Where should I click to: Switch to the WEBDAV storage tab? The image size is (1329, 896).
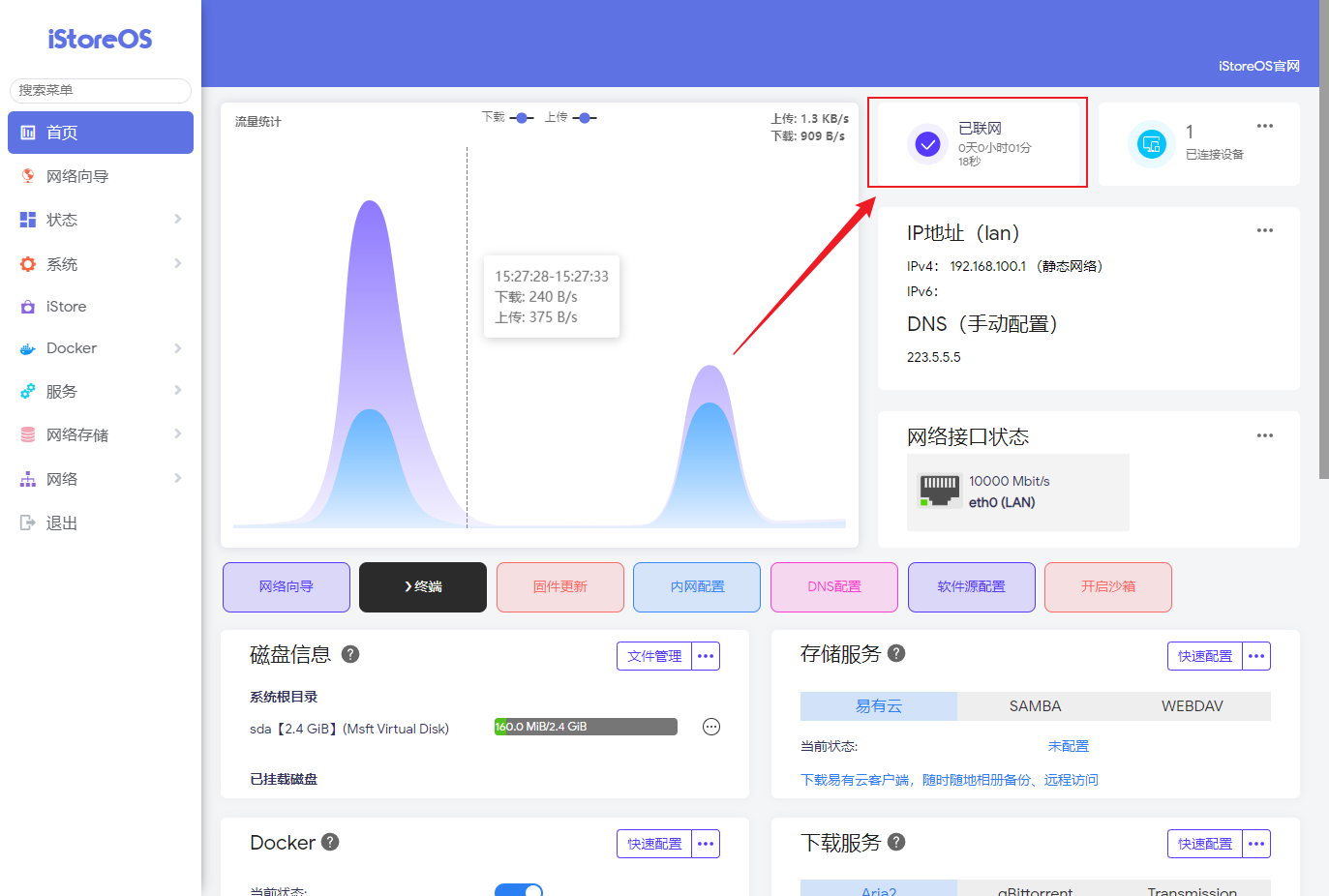point(1193,706)
